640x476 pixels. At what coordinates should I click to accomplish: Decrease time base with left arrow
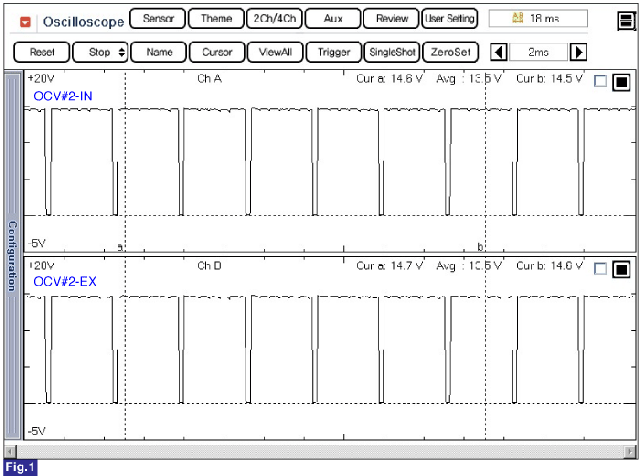(498, 52)
